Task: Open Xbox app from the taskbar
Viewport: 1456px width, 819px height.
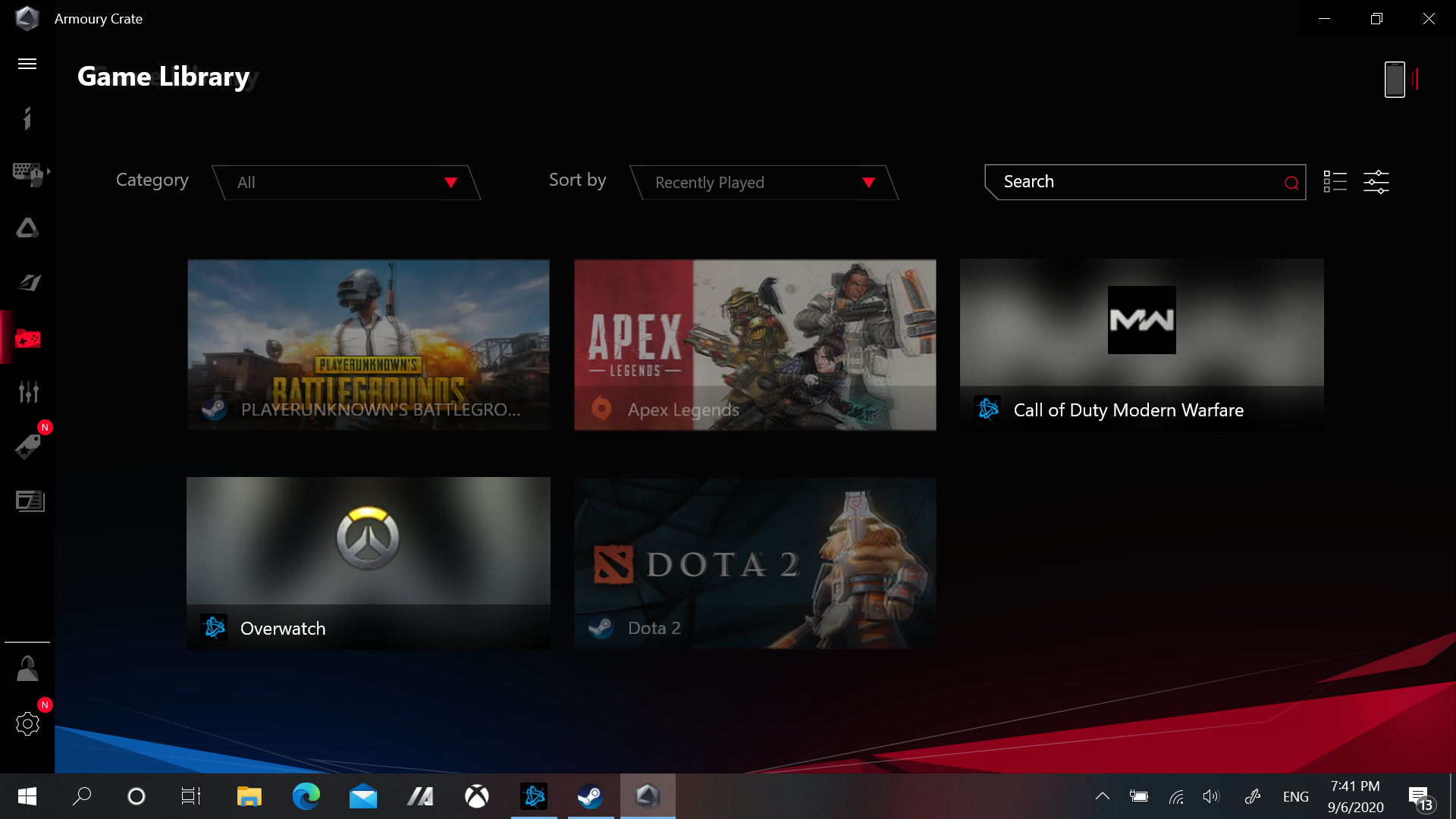Action: pyautogui.click(x=477, y=796)
